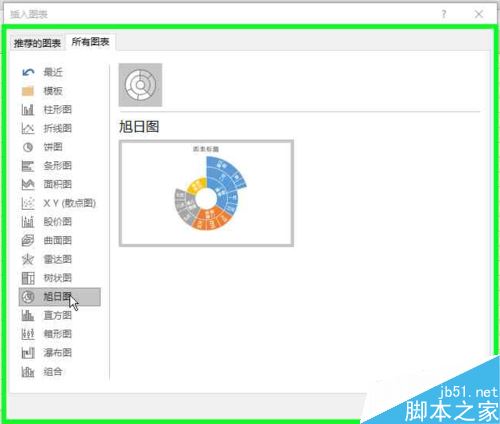Click the X Y (散点图) label
Screen dimensions: 500x424
point(70,203)
